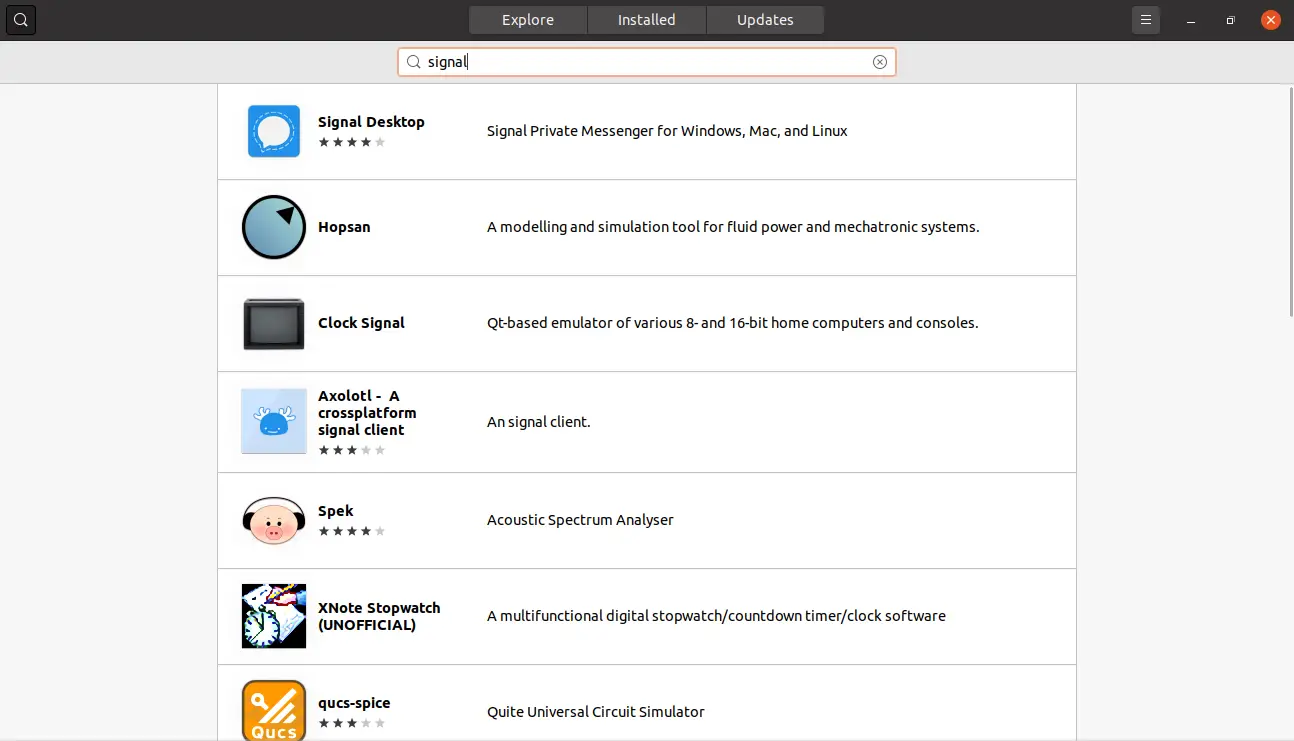
Task: Open the Spek title
Action: [336, 511]
